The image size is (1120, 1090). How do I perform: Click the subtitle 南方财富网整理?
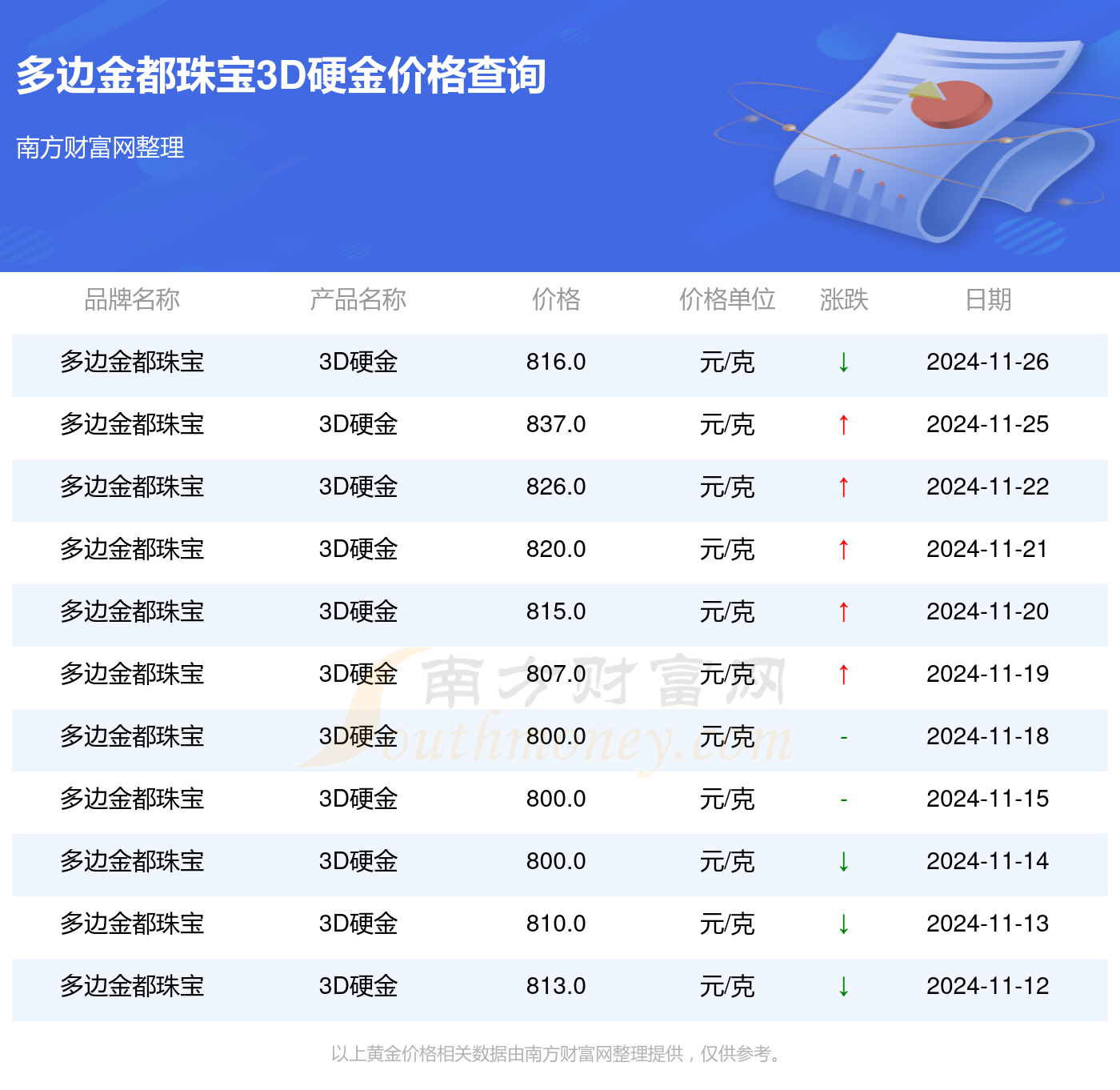pos(100,147)
